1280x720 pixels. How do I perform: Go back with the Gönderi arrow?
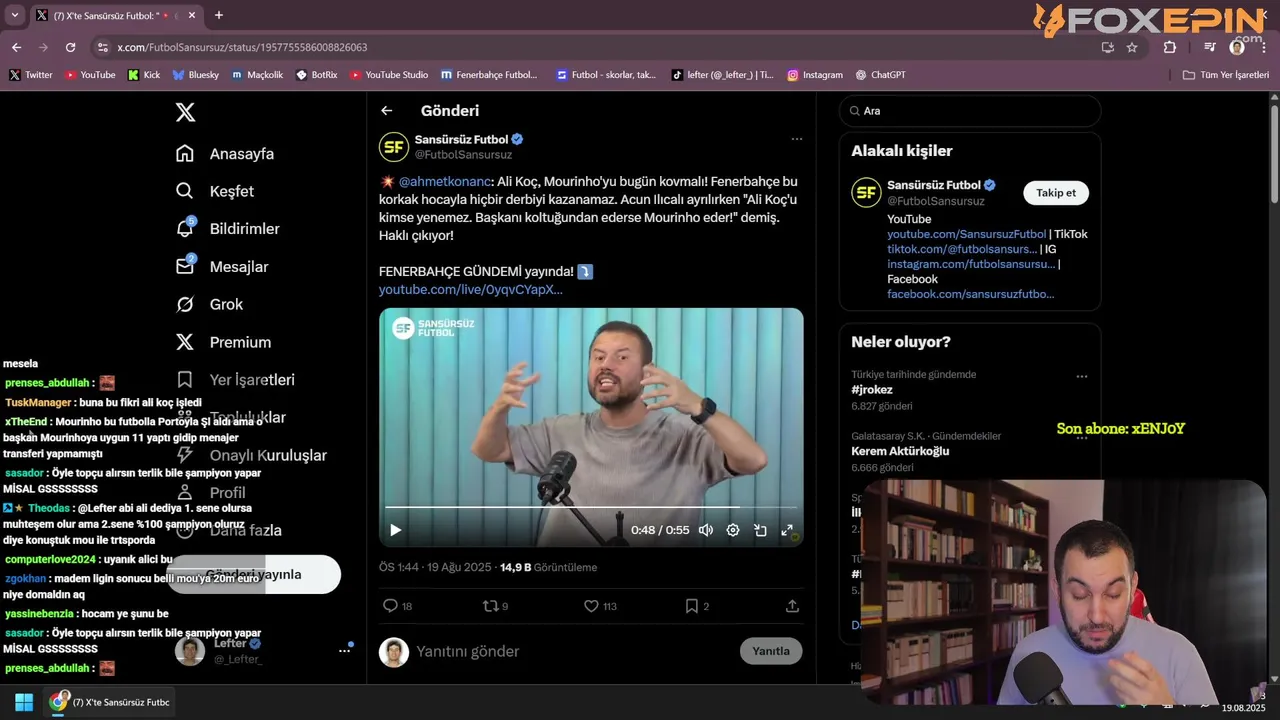(387, 111)
